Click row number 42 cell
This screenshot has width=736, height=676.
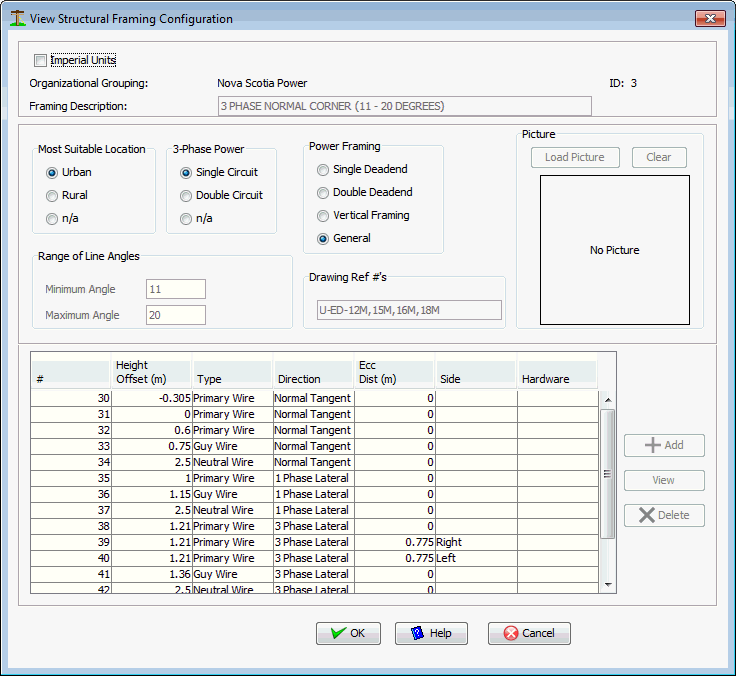coord(71,588)
